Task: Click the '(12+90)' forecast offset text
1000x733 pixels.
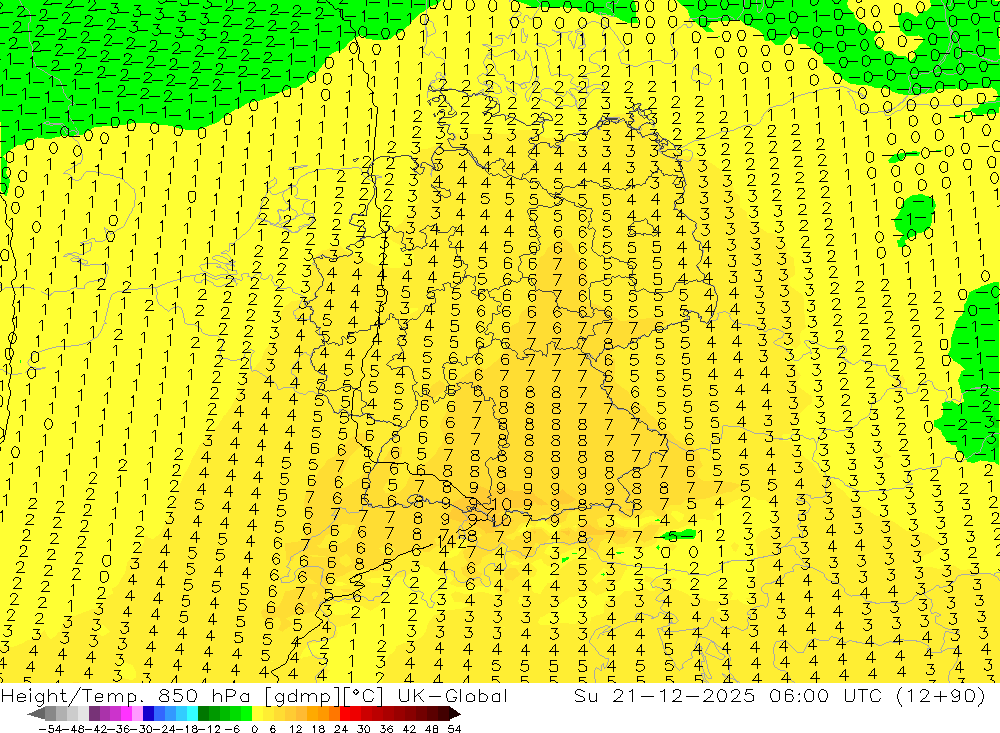Action: pos(941,696)
